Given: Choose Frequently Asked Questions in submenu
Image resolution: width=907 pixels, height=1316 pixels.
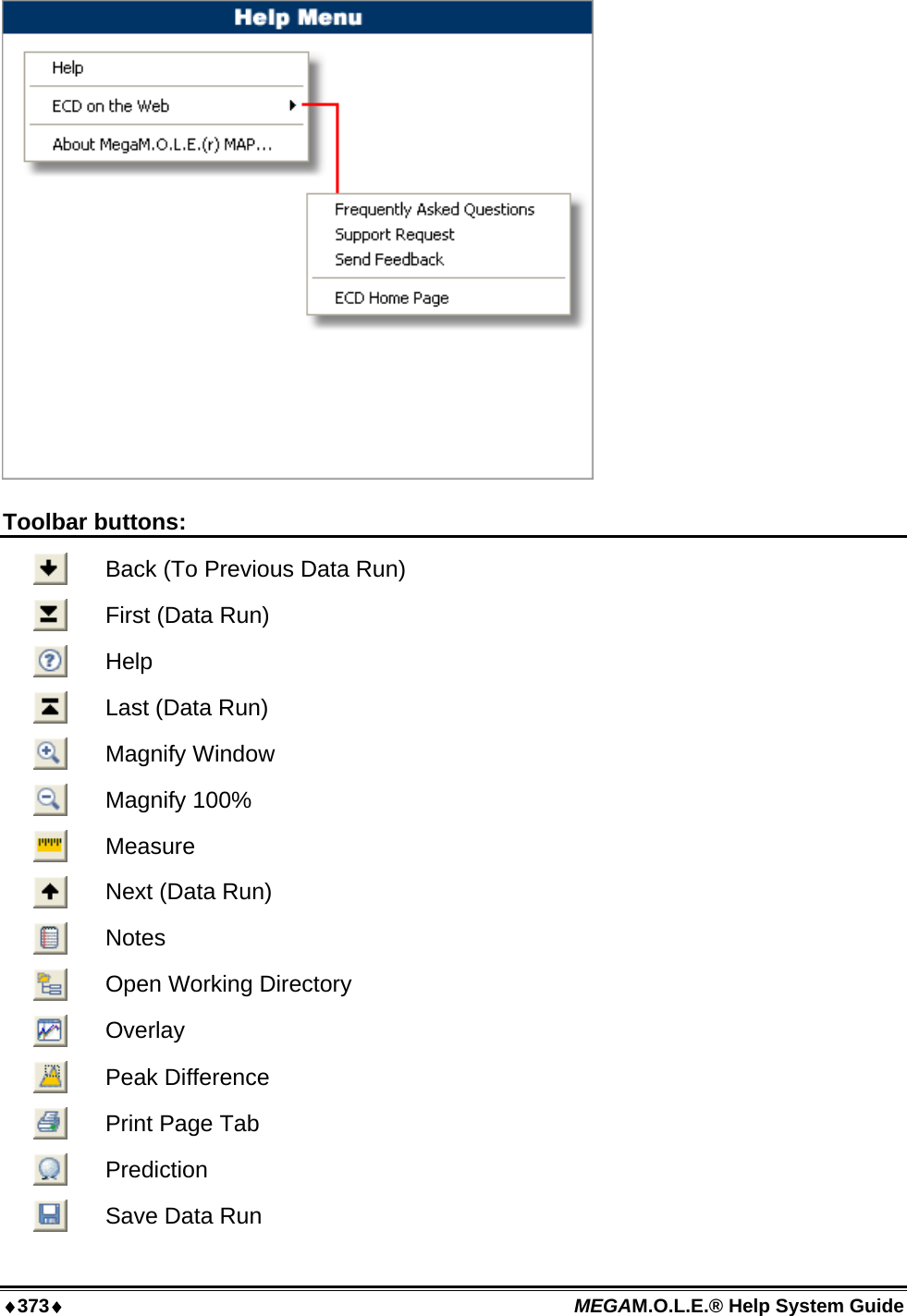Looking at the screenshot, I should [435, 210].
